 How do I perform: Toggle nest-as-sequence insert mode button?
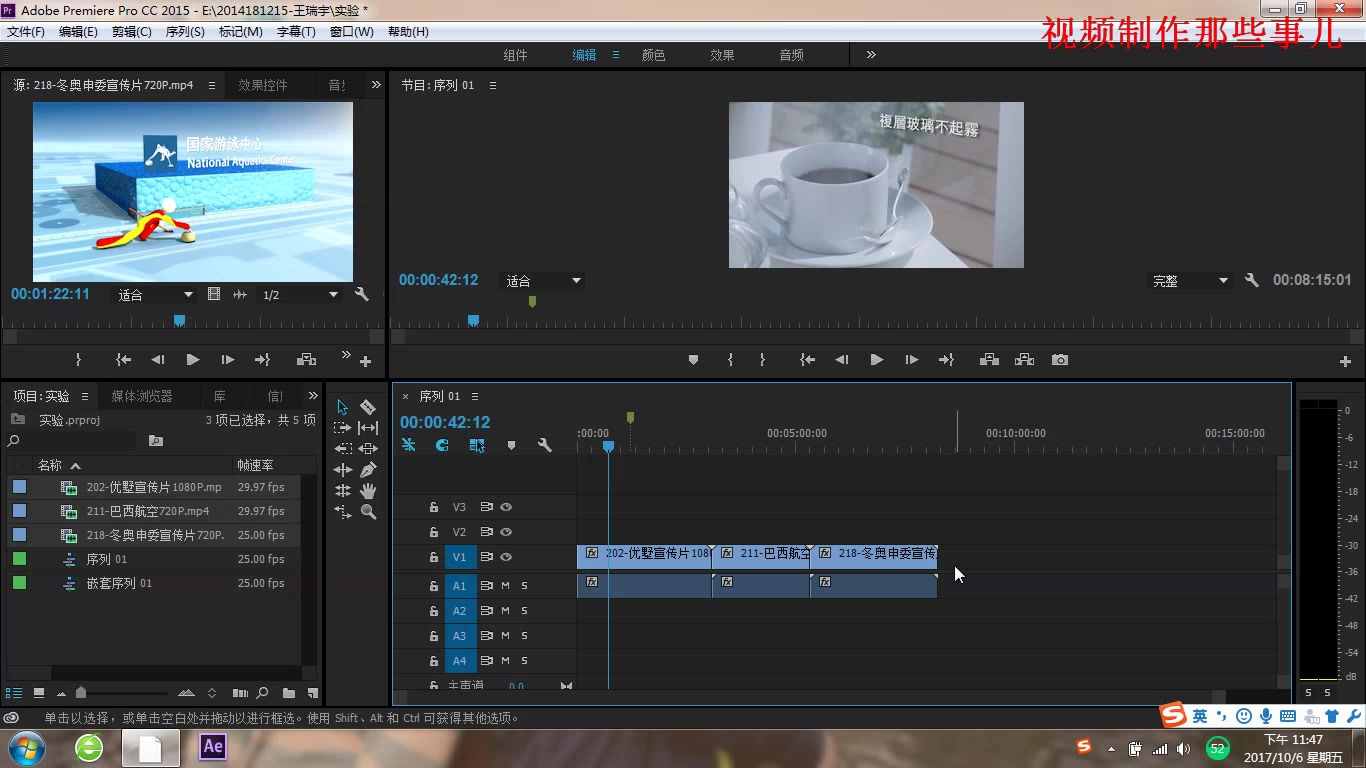point(408,445)
